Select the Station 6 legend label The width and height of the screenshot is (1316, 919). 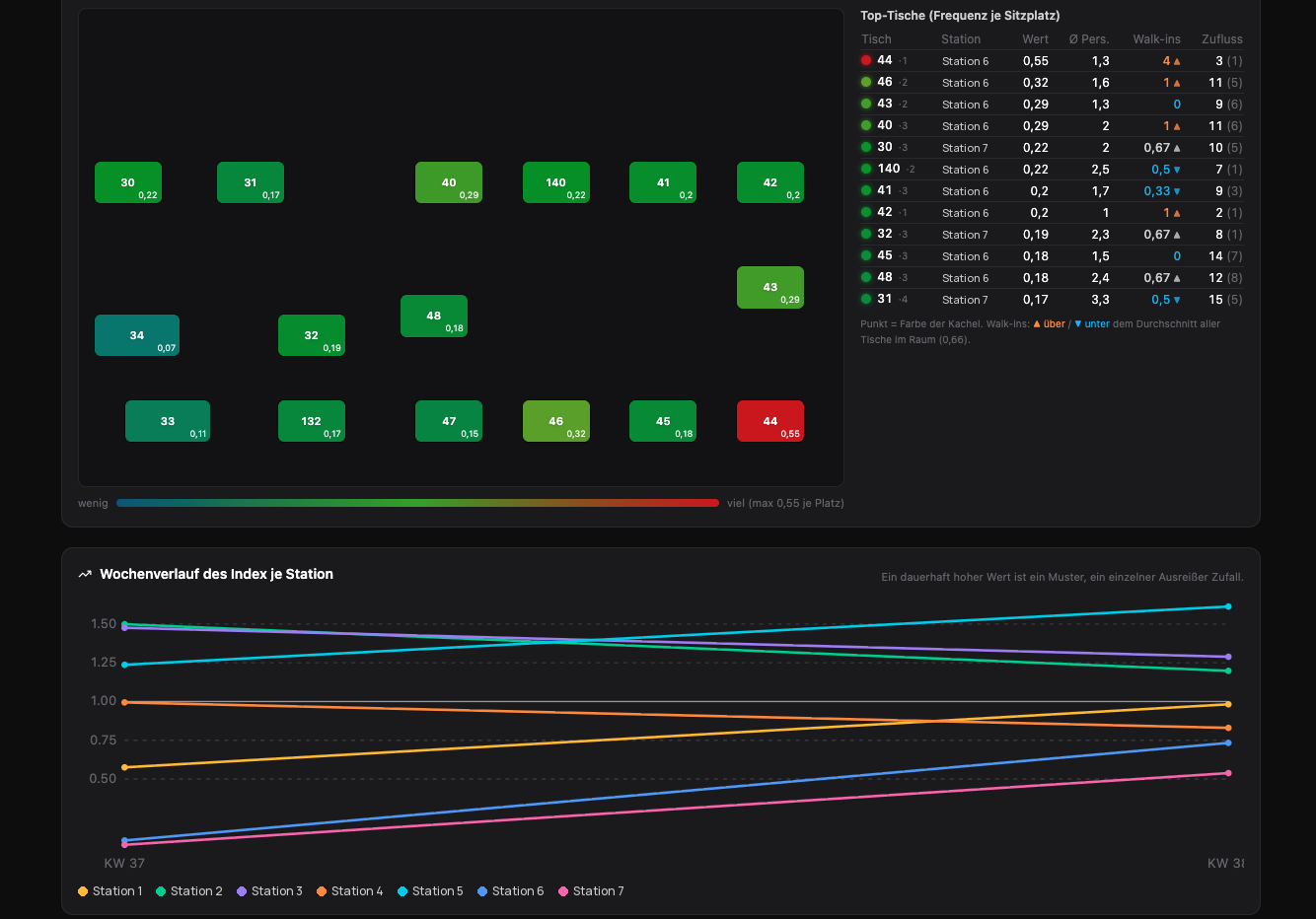pos(518,891)
